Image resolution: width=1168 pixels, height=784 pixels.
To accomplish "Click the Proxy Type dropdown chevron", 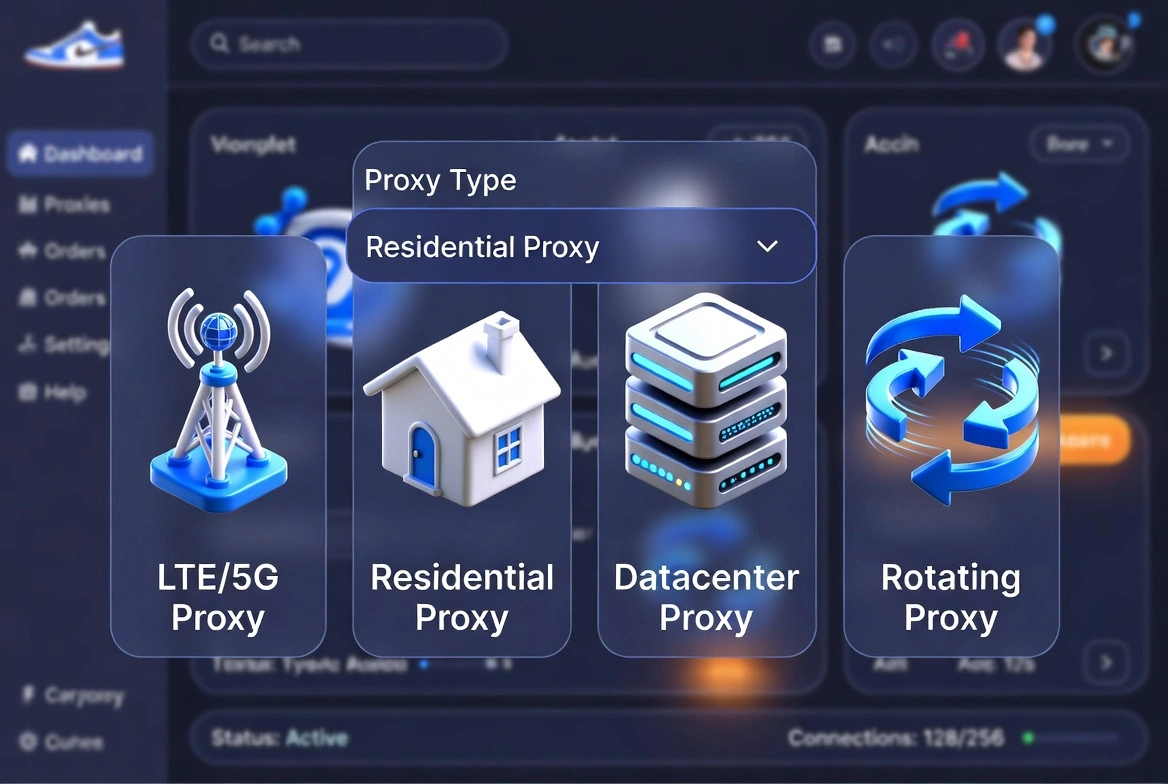I will click(x=767, y=246).
